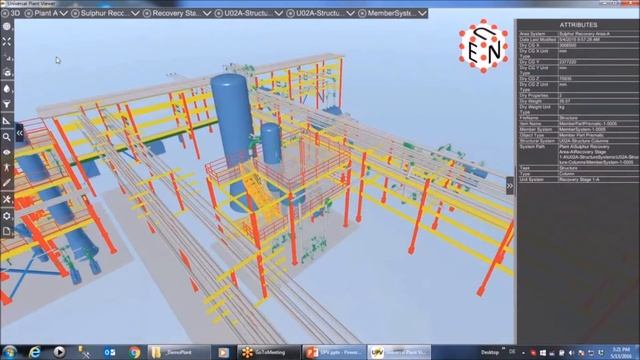Click the Member System attribute row
640x360 pixels.
coord(578,129)
